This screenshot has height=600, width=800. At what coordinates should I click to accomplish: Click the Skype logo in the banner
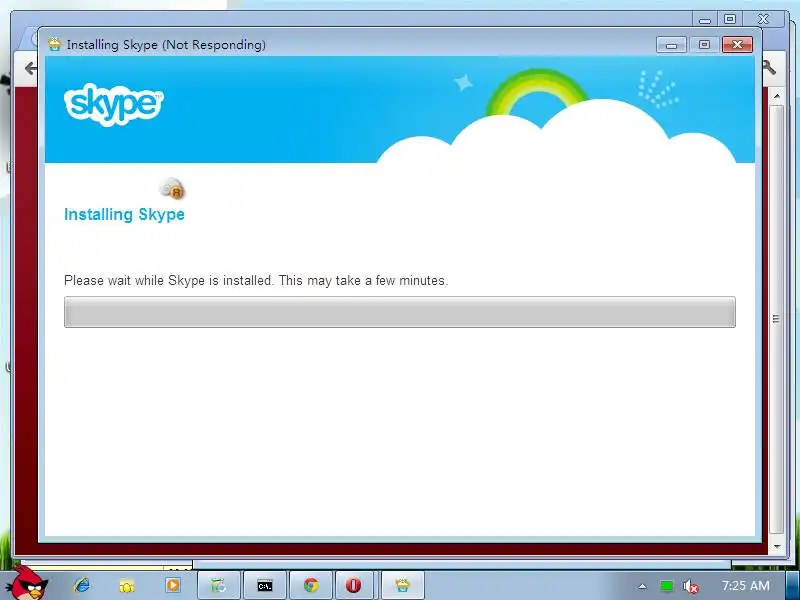point(113,104)
